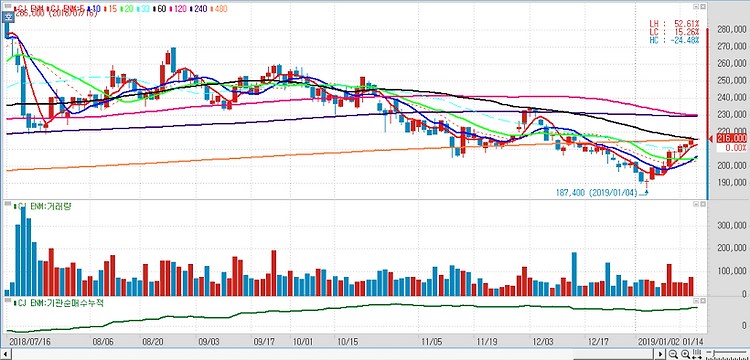Click the 280,000 price axis label
This screenshot has height=360, width=750.
[x=732, y=30]
